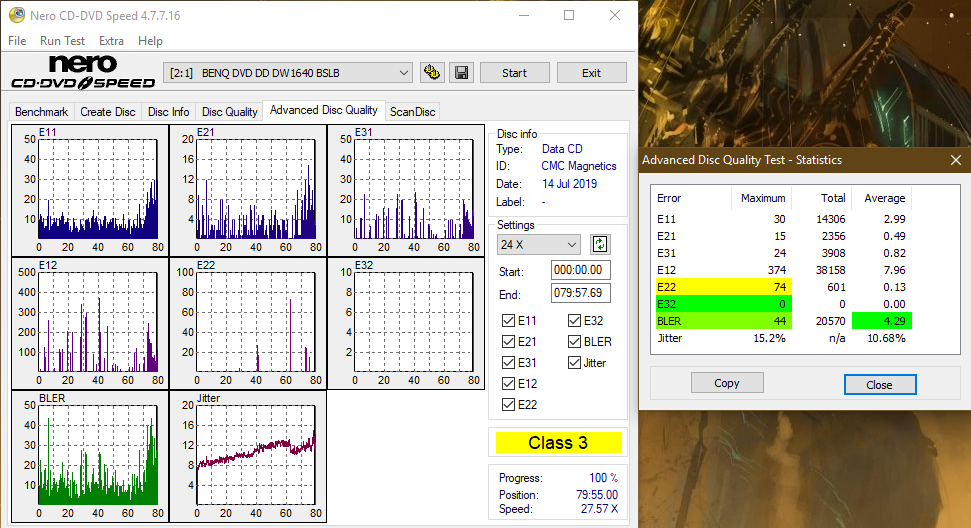Click the speed reading 27.57 X
971x528 pixels.
pos(599,509)
